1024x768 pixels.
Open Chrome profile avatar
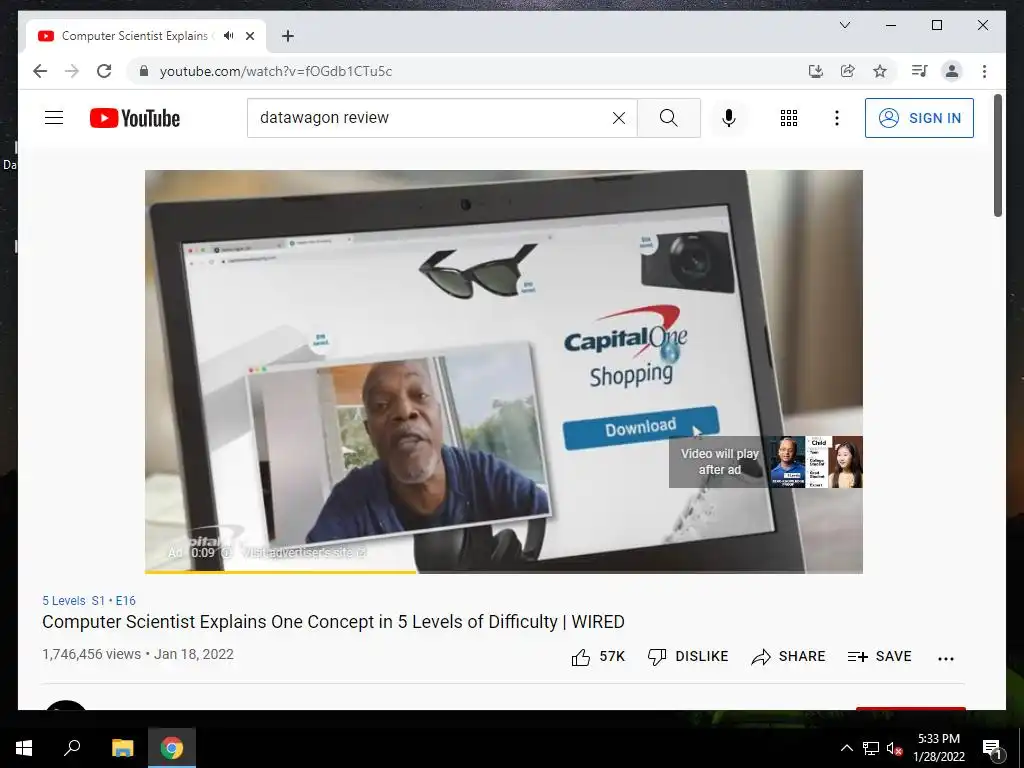(x=952, y=71)
